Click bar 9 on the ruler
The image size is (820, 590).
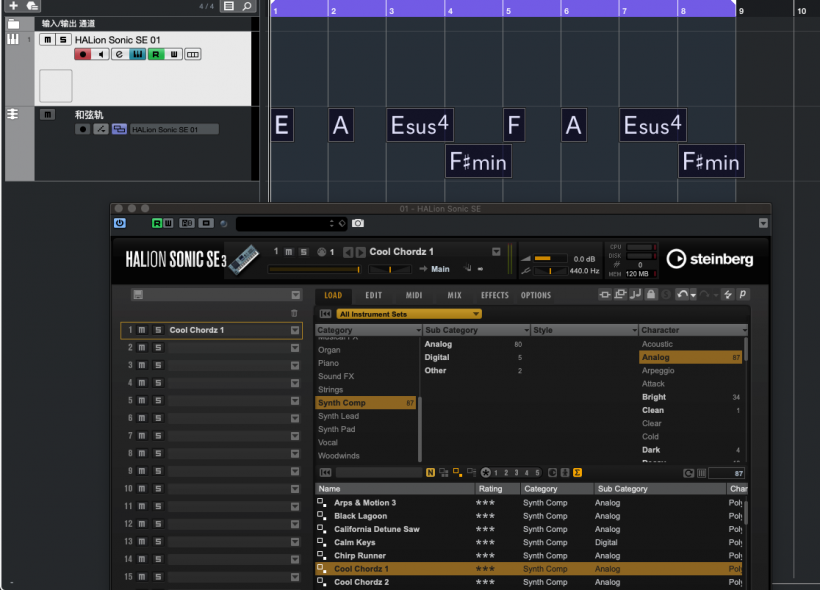click(741, 11)
